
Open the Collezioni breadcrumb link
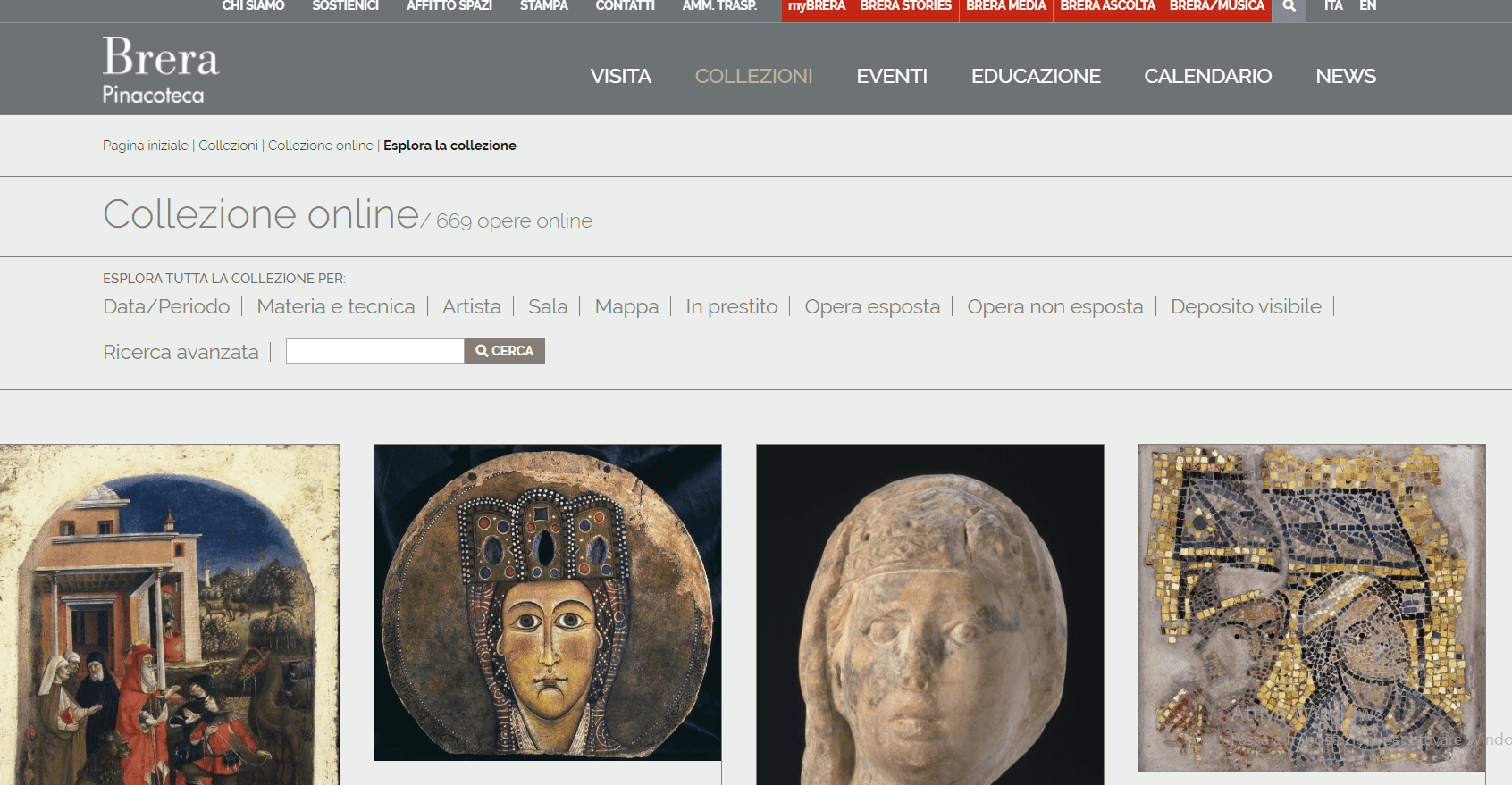(228, 146)
